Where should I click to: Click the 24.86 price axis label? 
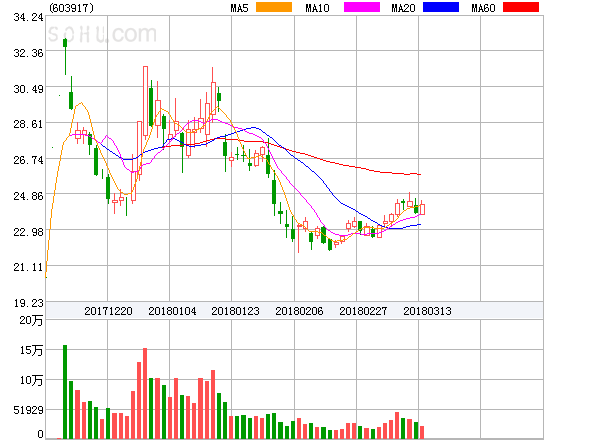point(28,196)
